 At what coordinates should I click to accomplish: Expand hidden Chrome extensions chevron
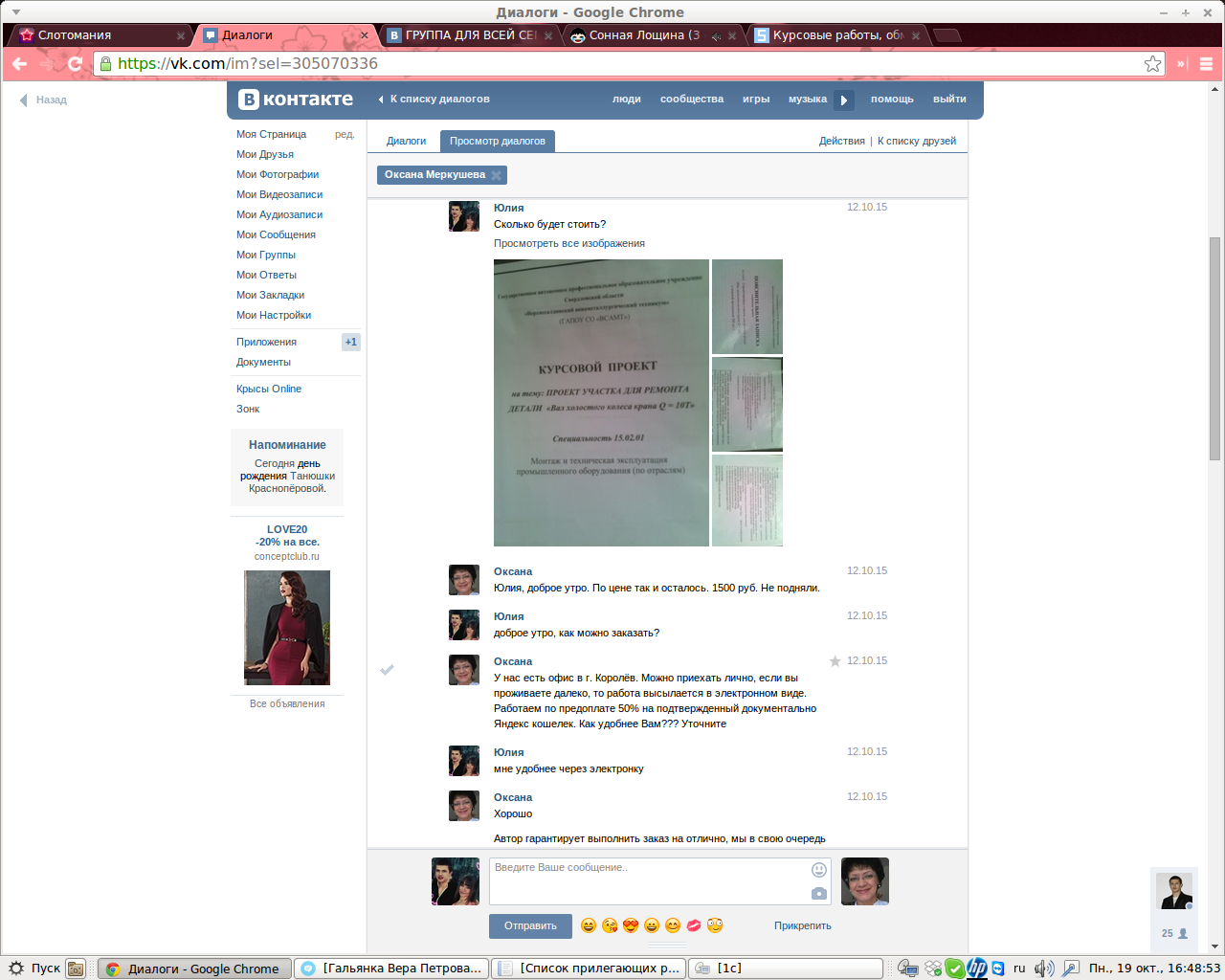click(1181, 64)
